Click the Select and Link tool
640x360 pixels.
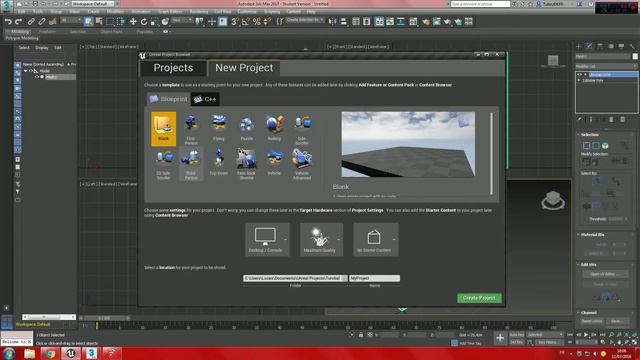tap(31, 22)
